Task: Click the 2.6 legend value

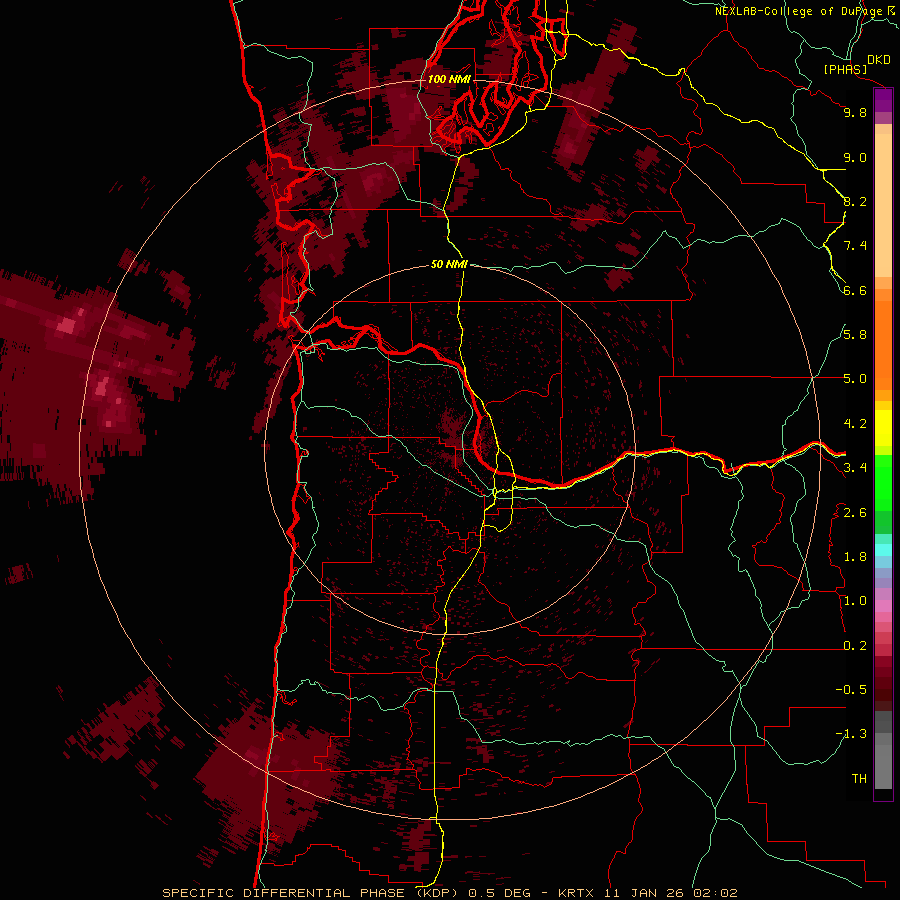Action: (855, 513)
